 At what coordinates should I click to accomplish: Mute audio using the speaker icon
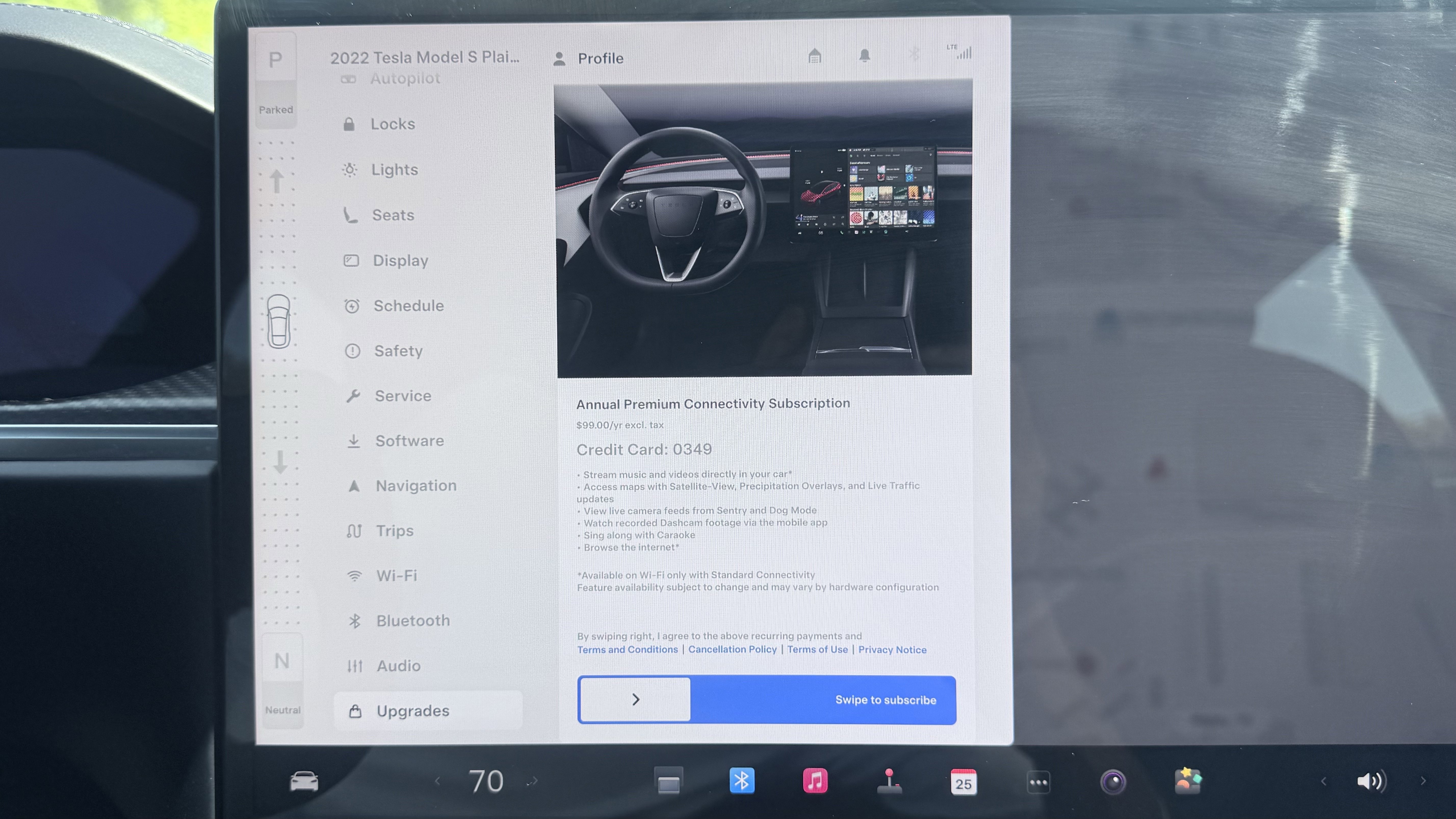coord(1371,782)
